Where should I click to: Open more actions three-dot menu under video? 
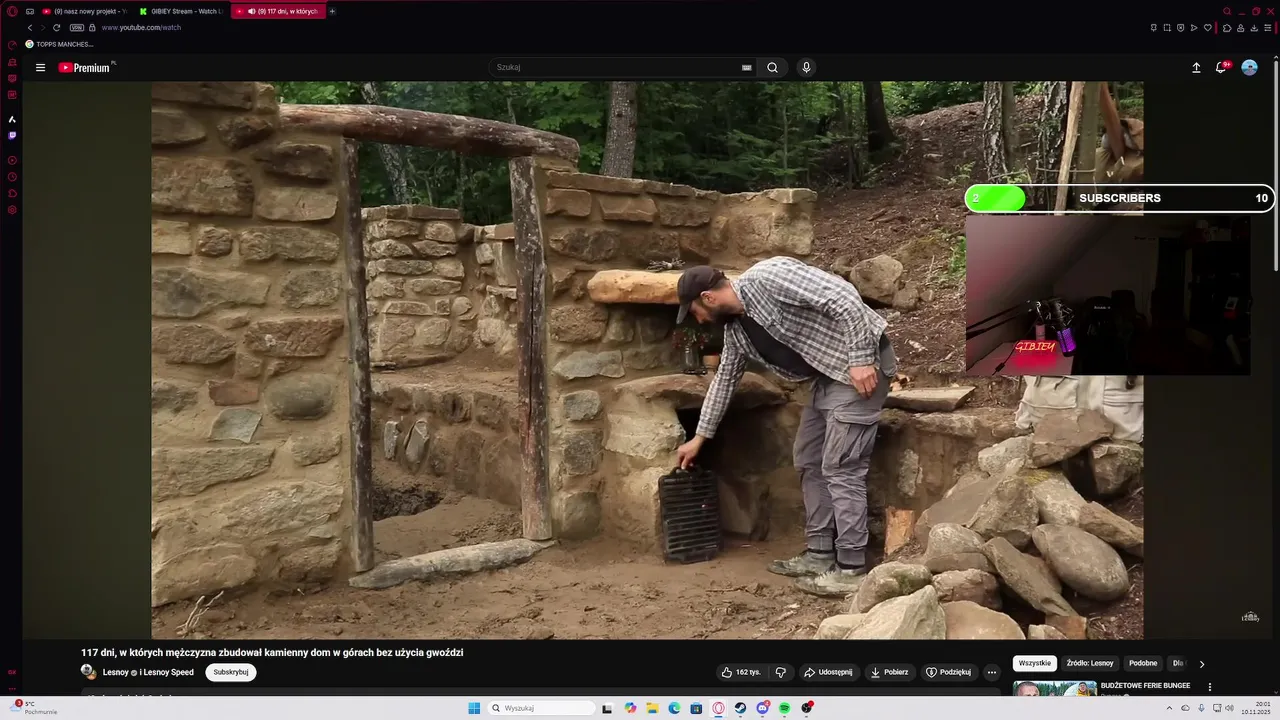[992, 672]
